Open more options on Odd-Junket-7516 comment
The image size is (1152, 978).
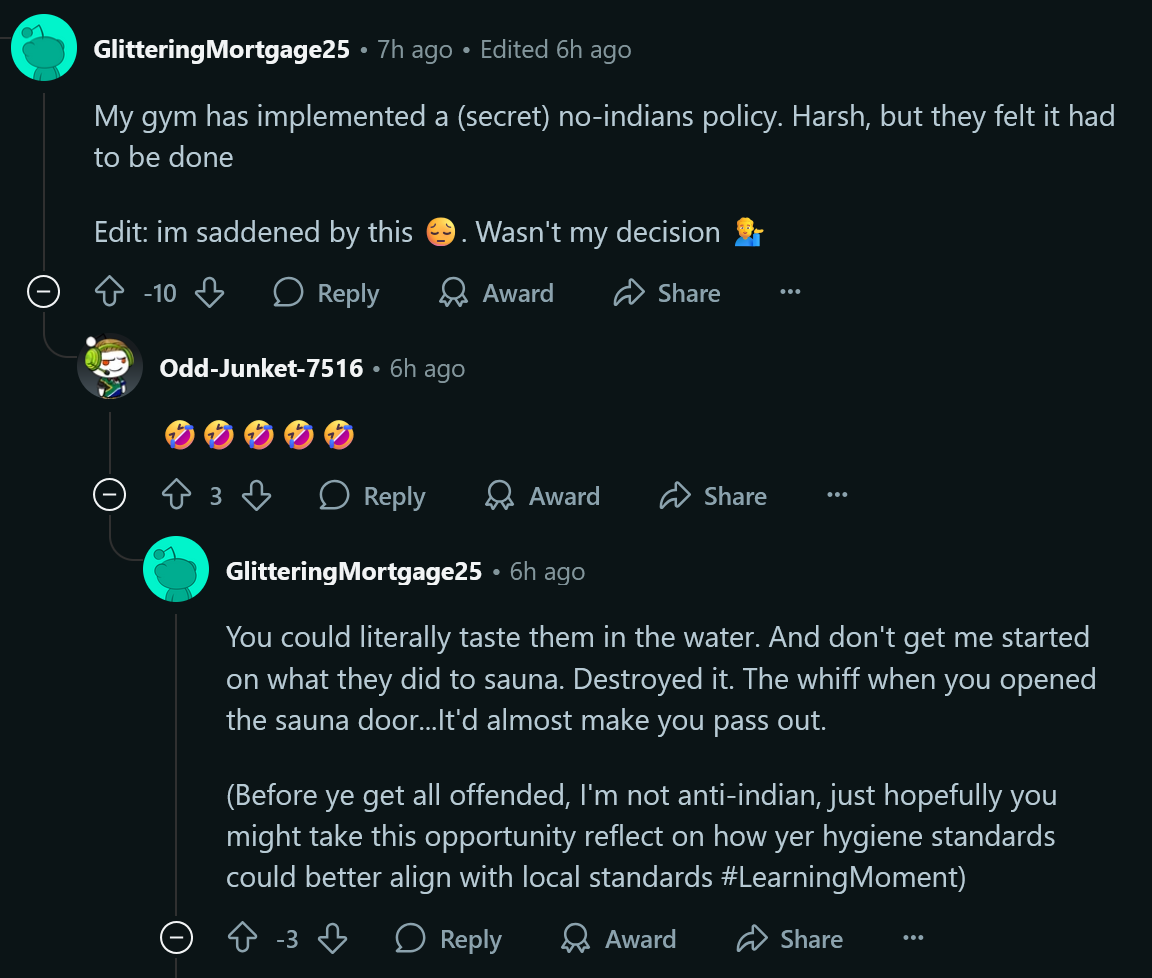[837, 496]
